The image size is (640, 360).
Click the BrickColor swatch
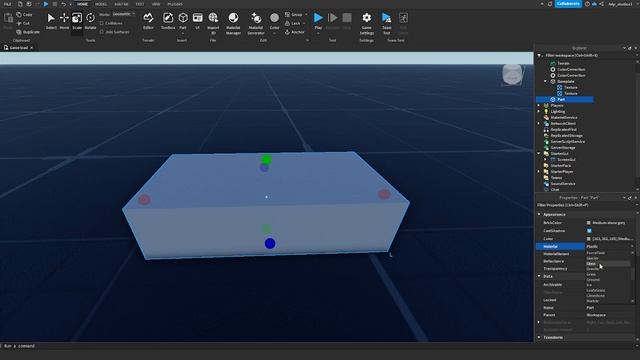point(589,223)
